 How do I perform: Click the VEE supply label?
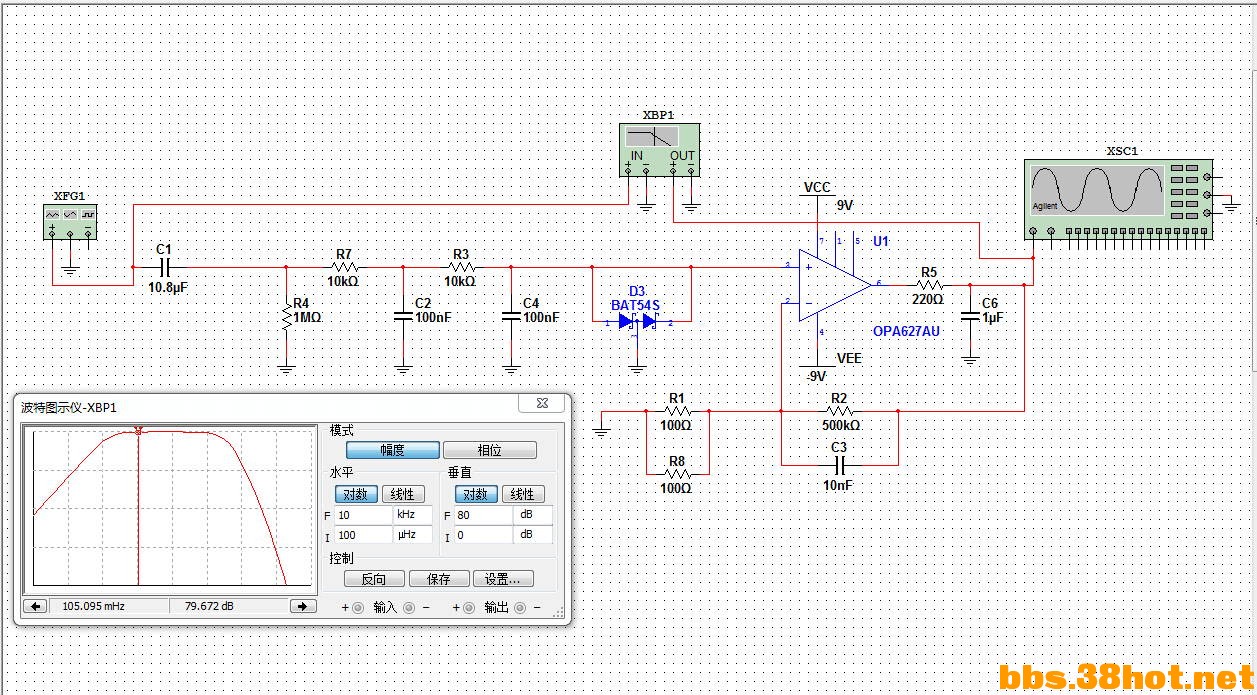[849, 358]
